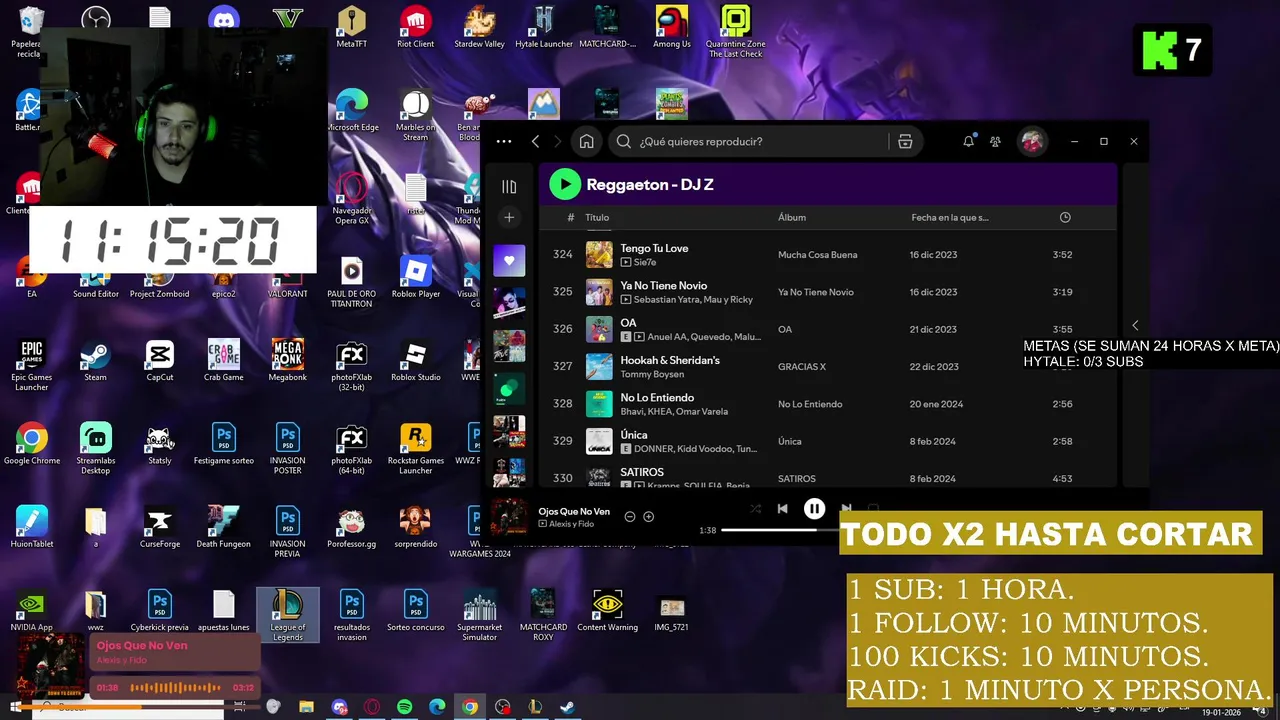Select League of Legends desktop icon

coord(287,614)
